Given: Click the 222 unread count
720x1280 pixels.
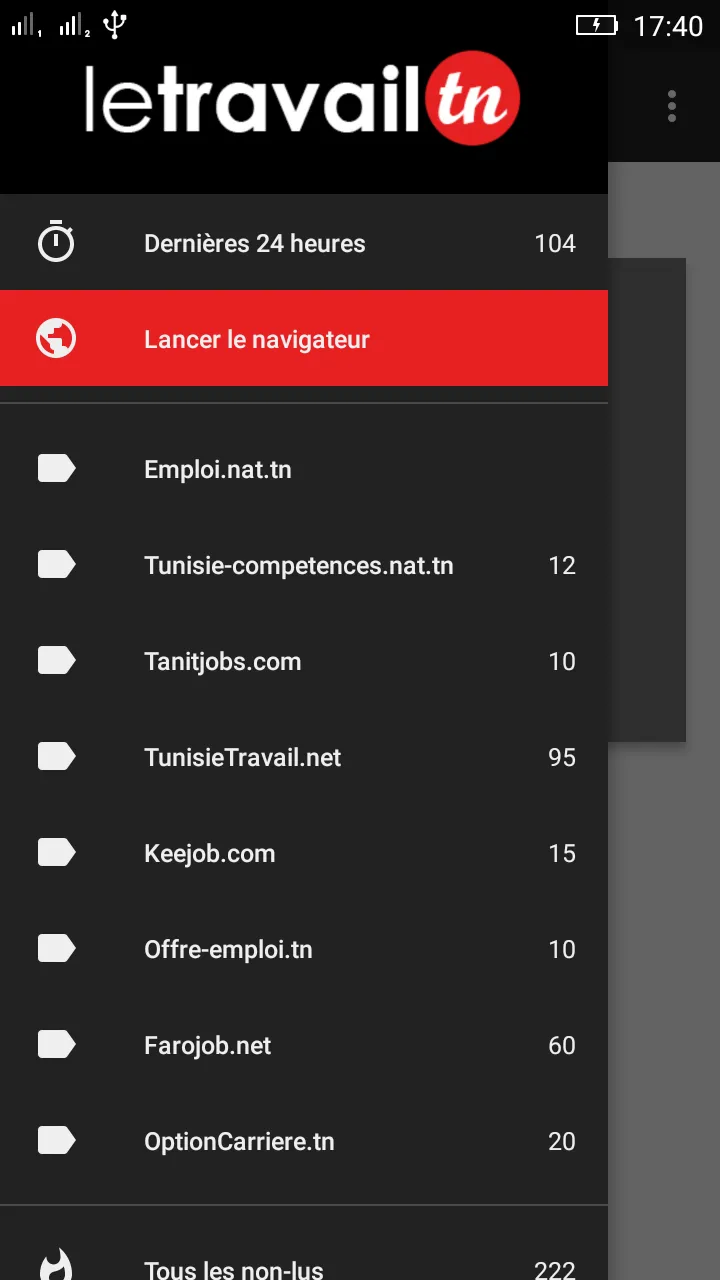Looking at the screenshot, I should [x=555, y=1270].
